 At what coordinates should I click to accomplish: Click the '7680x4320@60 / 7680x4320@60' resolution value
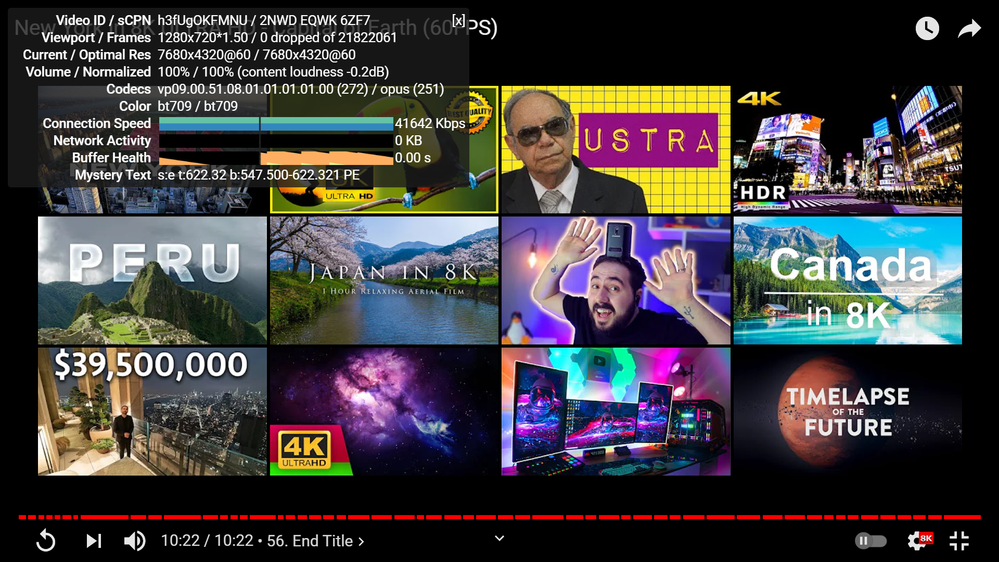coord(257,55)
